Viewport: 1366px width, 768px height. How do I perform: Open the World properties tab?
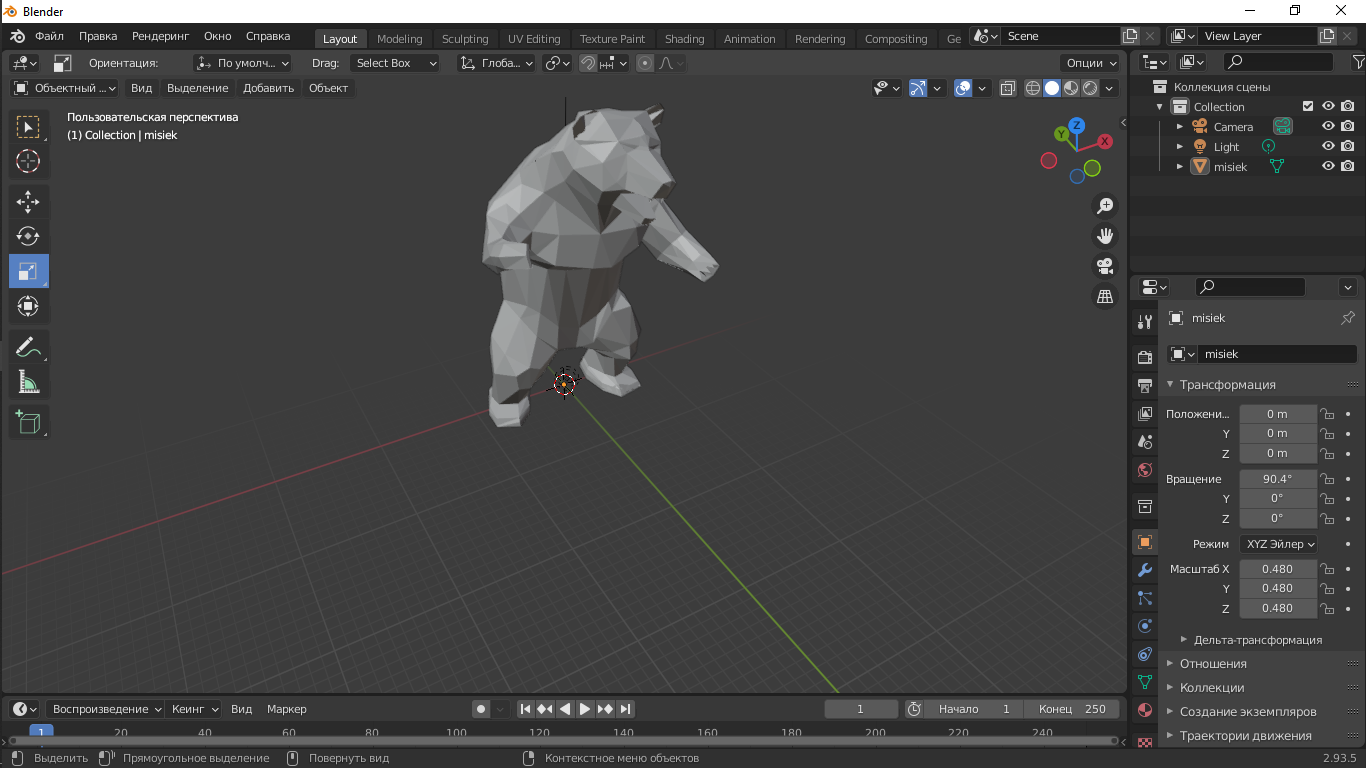point(1145,470)
